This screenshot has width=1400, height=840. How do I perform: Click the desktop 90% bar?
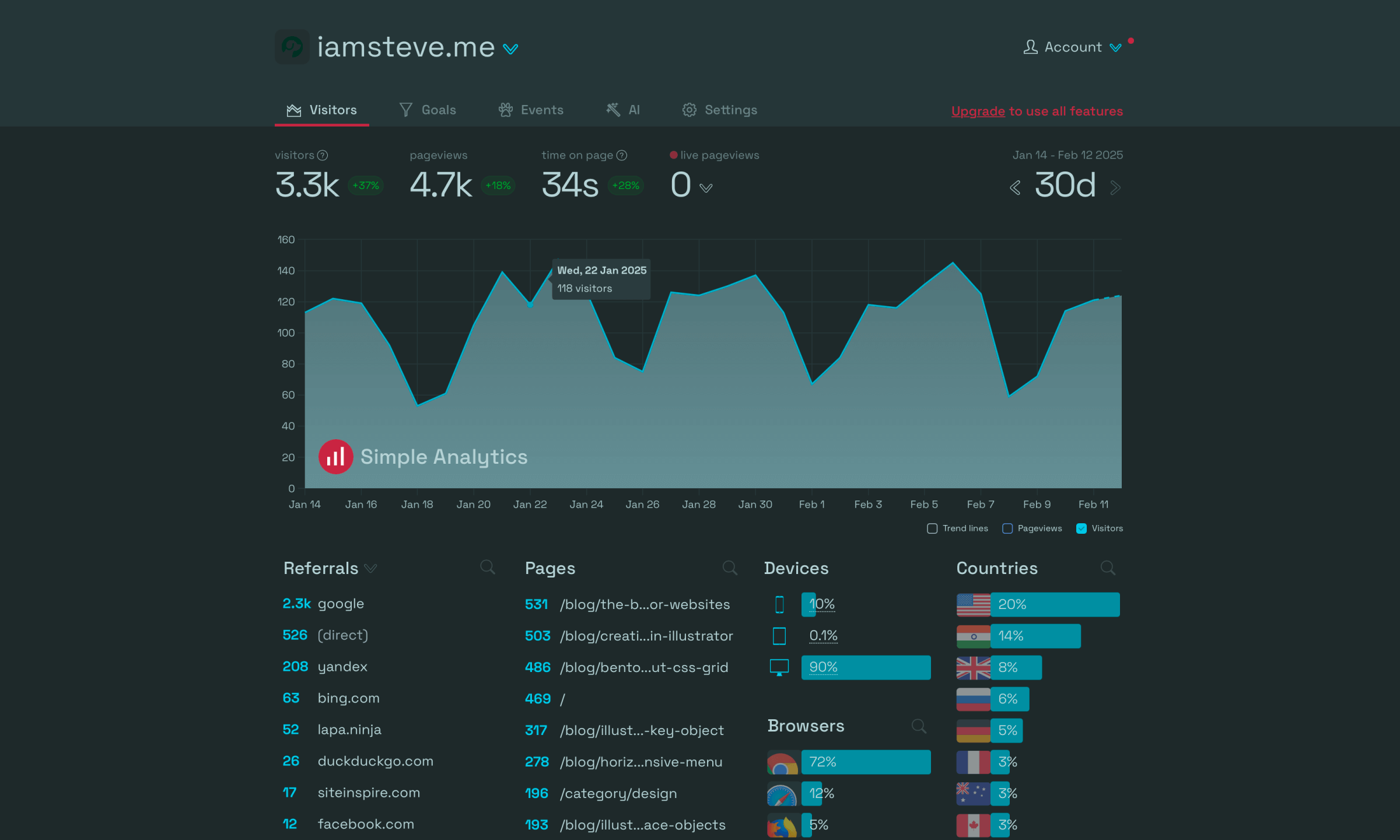(866, 667)
